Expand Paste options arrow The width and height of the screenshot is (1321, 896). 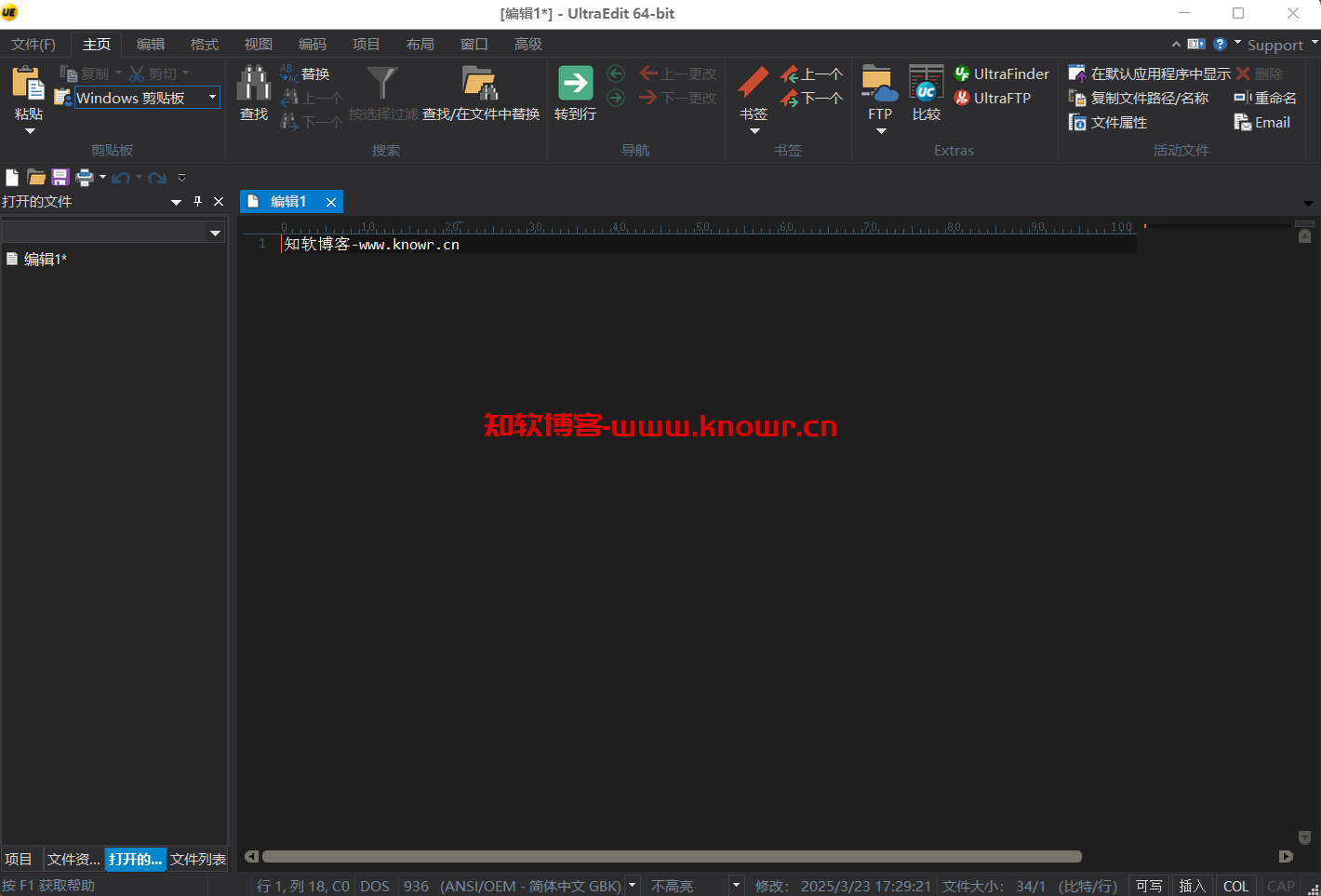[x=29, y=131]
